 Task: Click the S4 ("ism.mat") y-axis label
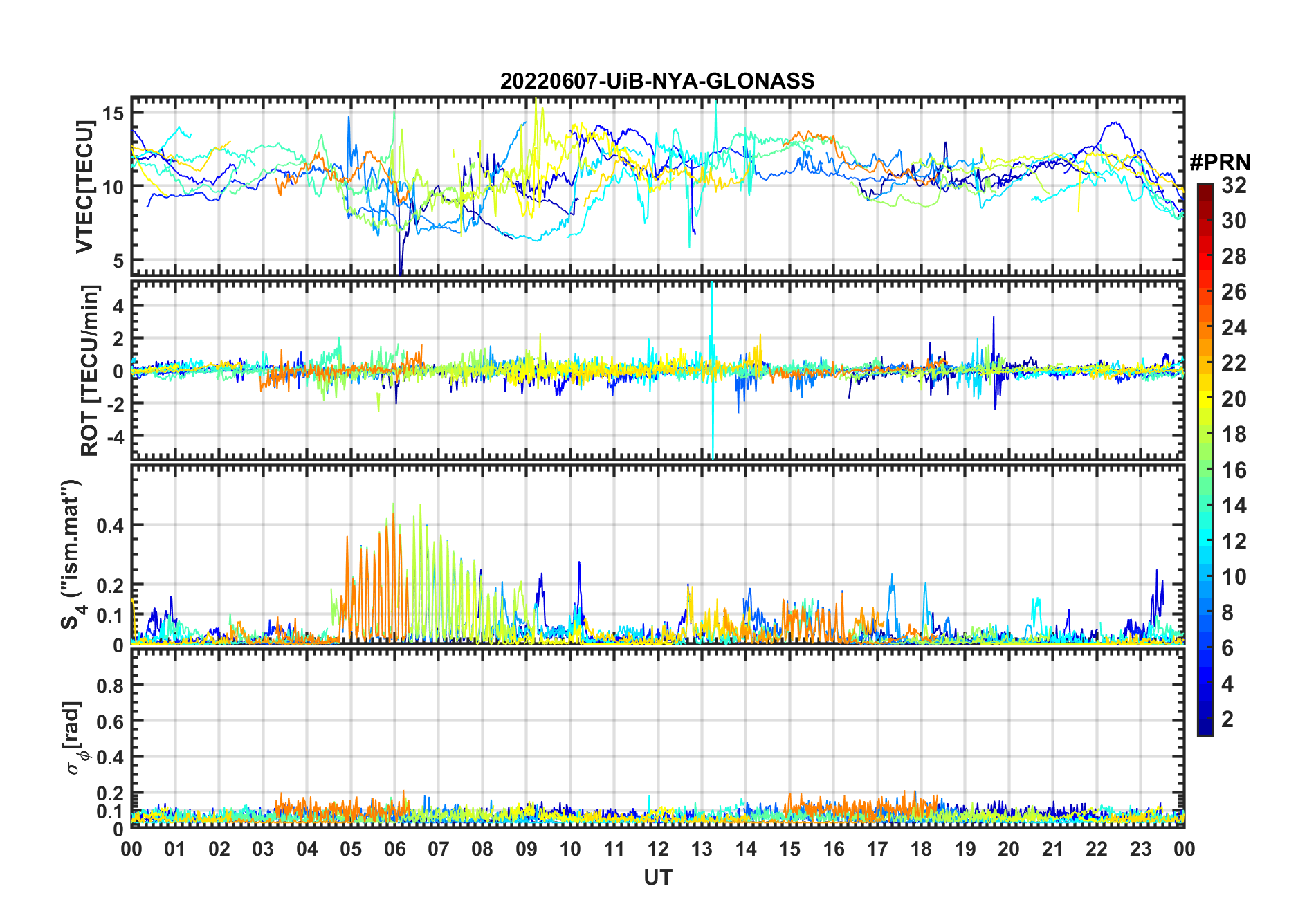(72, 554)
